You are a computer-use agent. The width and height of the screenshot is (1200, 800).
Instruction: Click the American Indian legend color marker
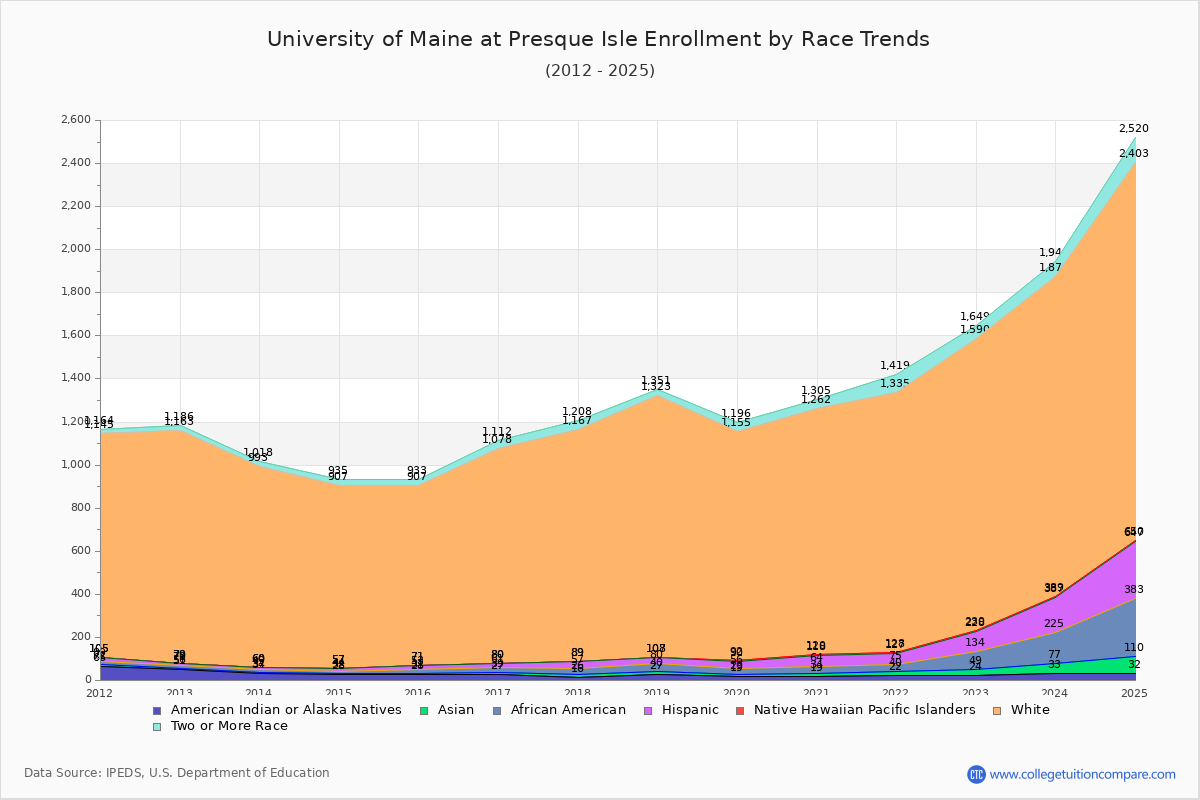coord(158,710)
